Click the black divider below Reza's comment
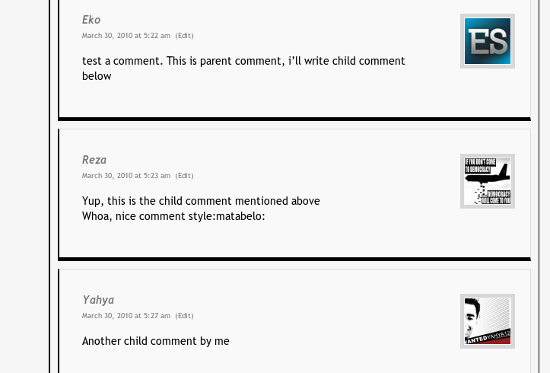The image size is (550, 373). [x=295, y=259]
